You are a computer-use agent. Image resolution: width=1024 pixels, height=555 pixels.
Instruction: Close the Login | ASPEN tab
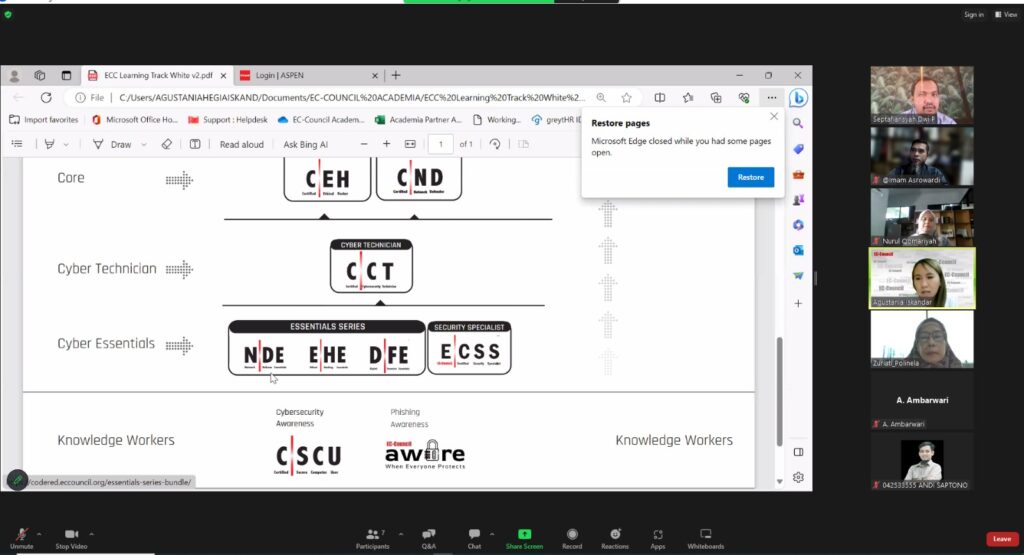375,76
